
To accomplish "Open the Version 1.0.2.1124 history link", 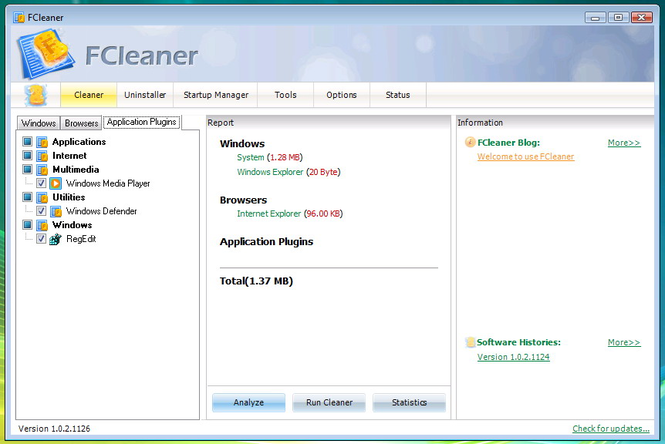I will [513, 357].
